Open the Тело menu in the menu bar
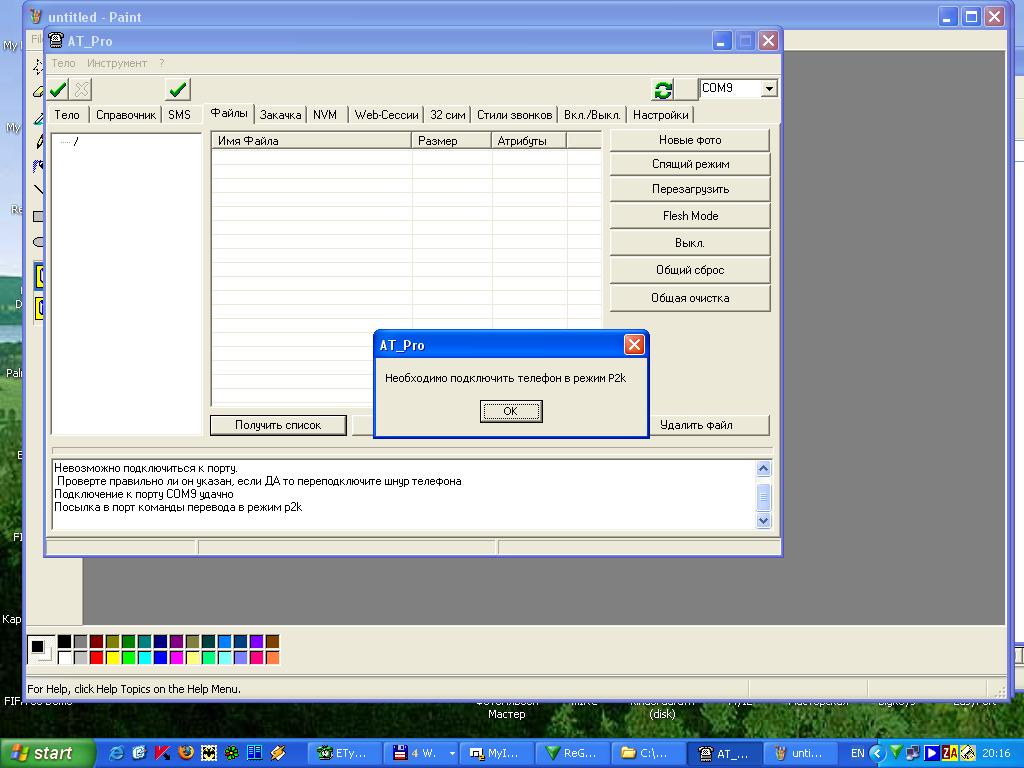Image resolution: width=1024 pixels, height=768 pixels. tap(63, 63)
